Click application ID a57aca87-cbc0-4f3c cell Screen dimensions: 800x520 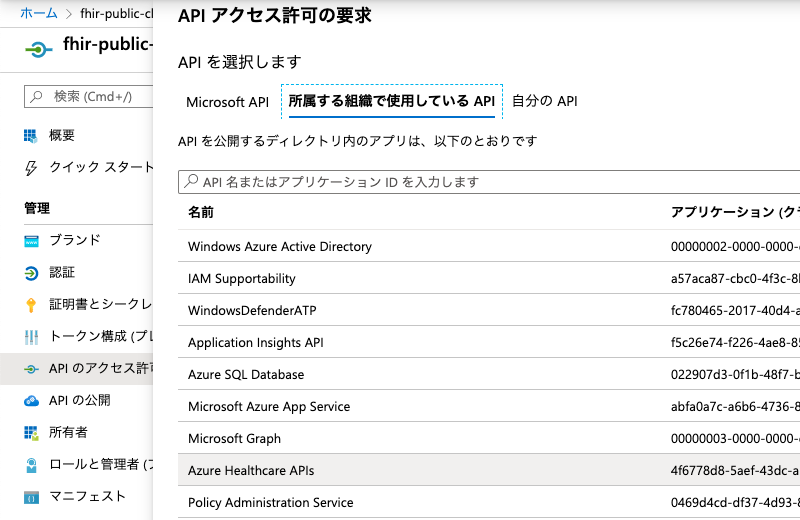(735, 279)
